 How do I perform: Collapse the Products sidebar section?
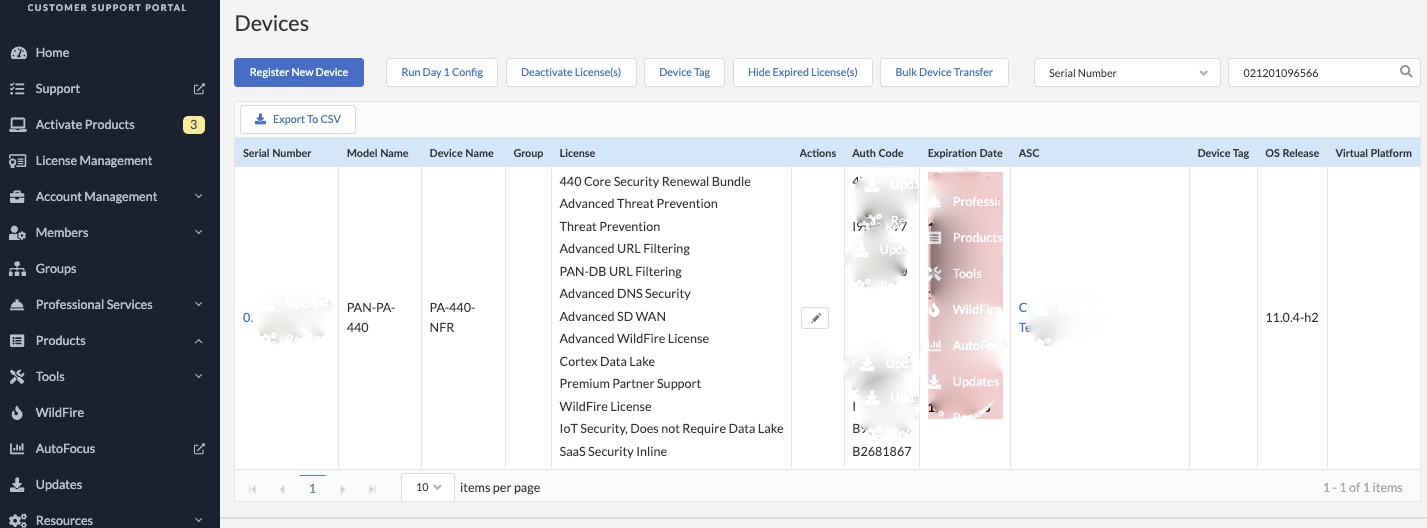coord(198,341)
